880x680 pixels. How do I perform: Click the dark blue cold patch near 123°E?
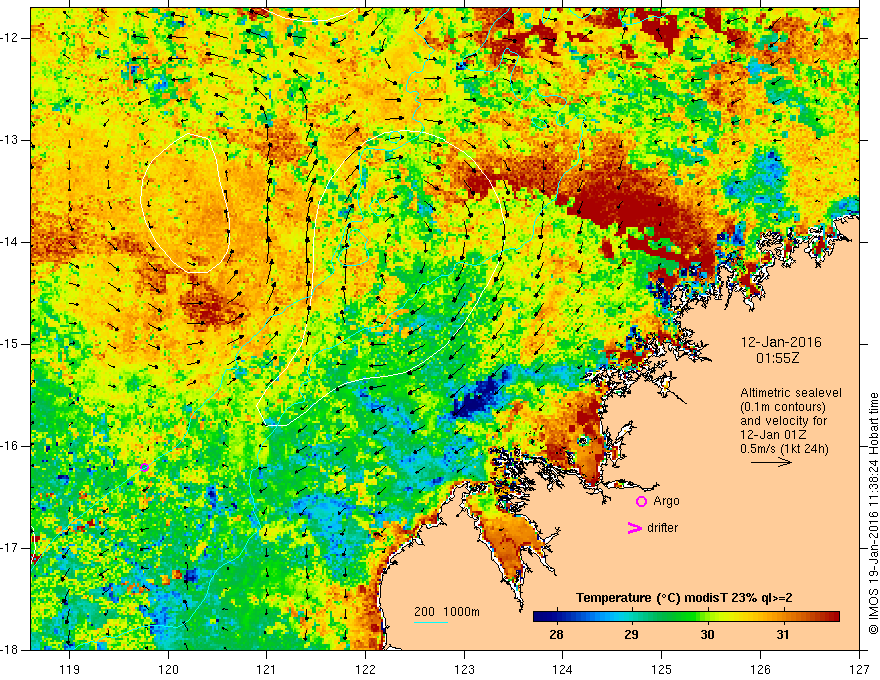[x=475, y=396]
